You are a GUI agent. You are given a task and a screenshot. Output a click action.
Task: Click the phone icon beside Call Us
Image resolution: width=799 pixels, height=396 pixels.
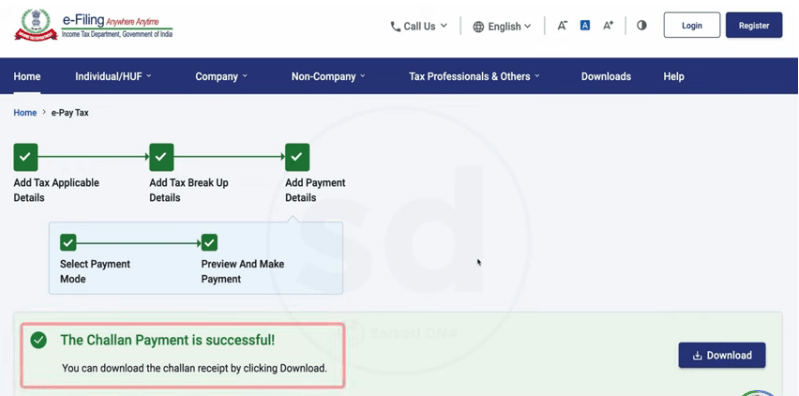tap(395, 27)
